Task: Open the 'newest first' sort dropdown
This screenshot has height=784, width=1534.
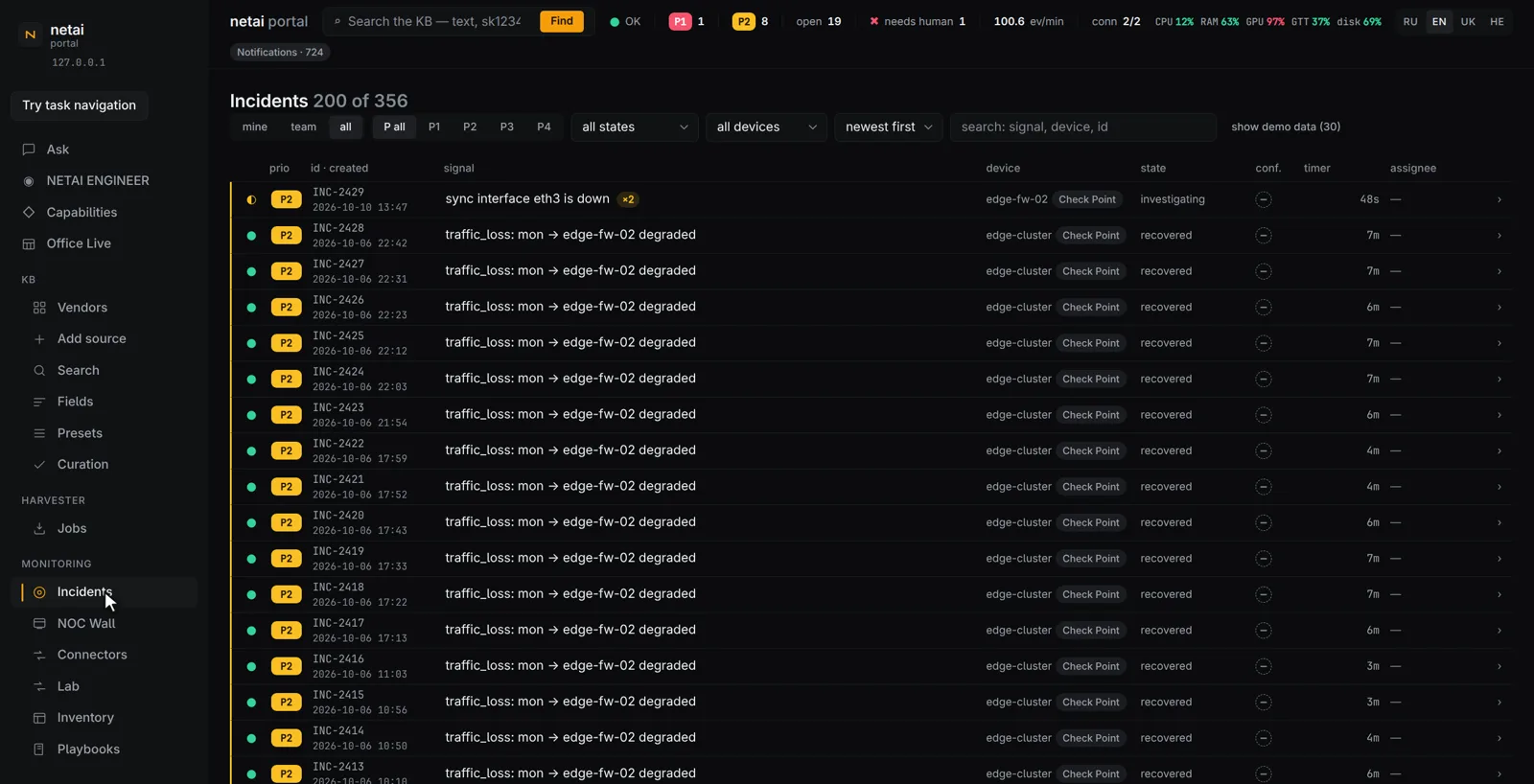Action: point(889,127)
